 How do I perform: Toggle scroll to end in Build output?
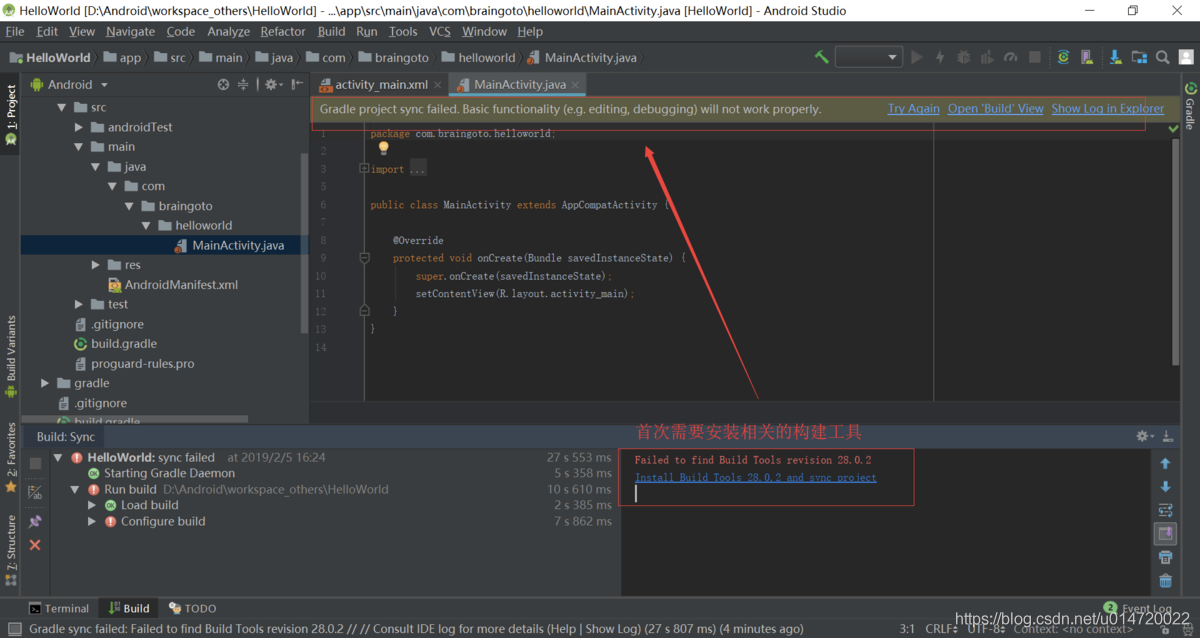(1165, 534)
